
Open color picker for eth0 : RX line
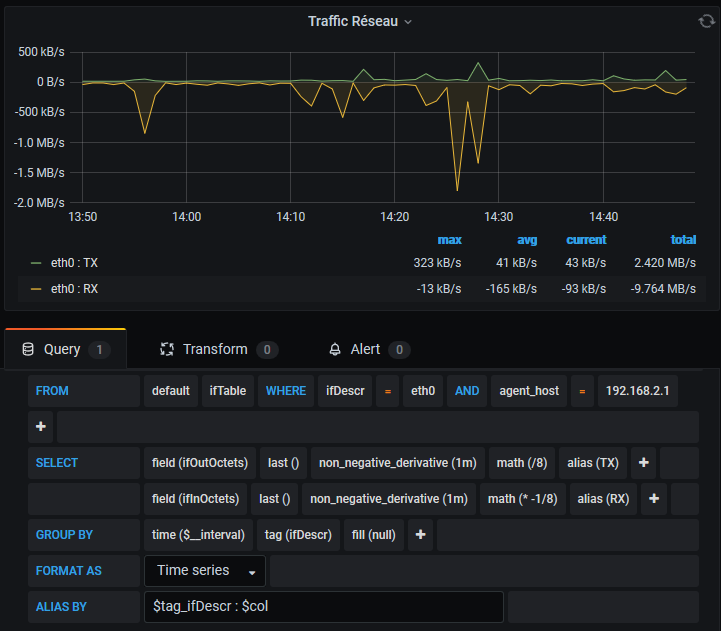(36, 289)
